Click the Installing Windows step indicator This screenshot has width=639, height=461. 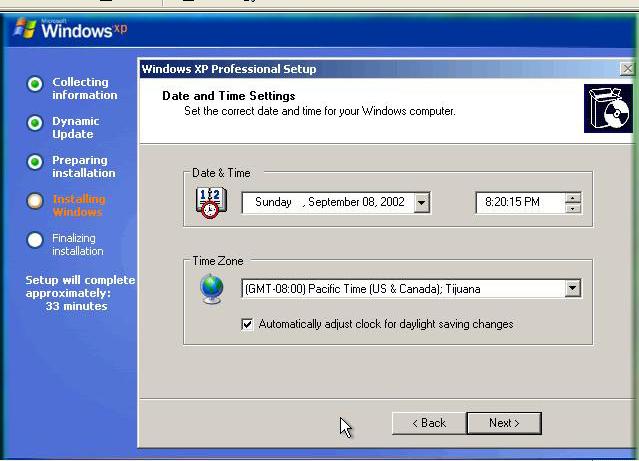click(x=35, y=201)
